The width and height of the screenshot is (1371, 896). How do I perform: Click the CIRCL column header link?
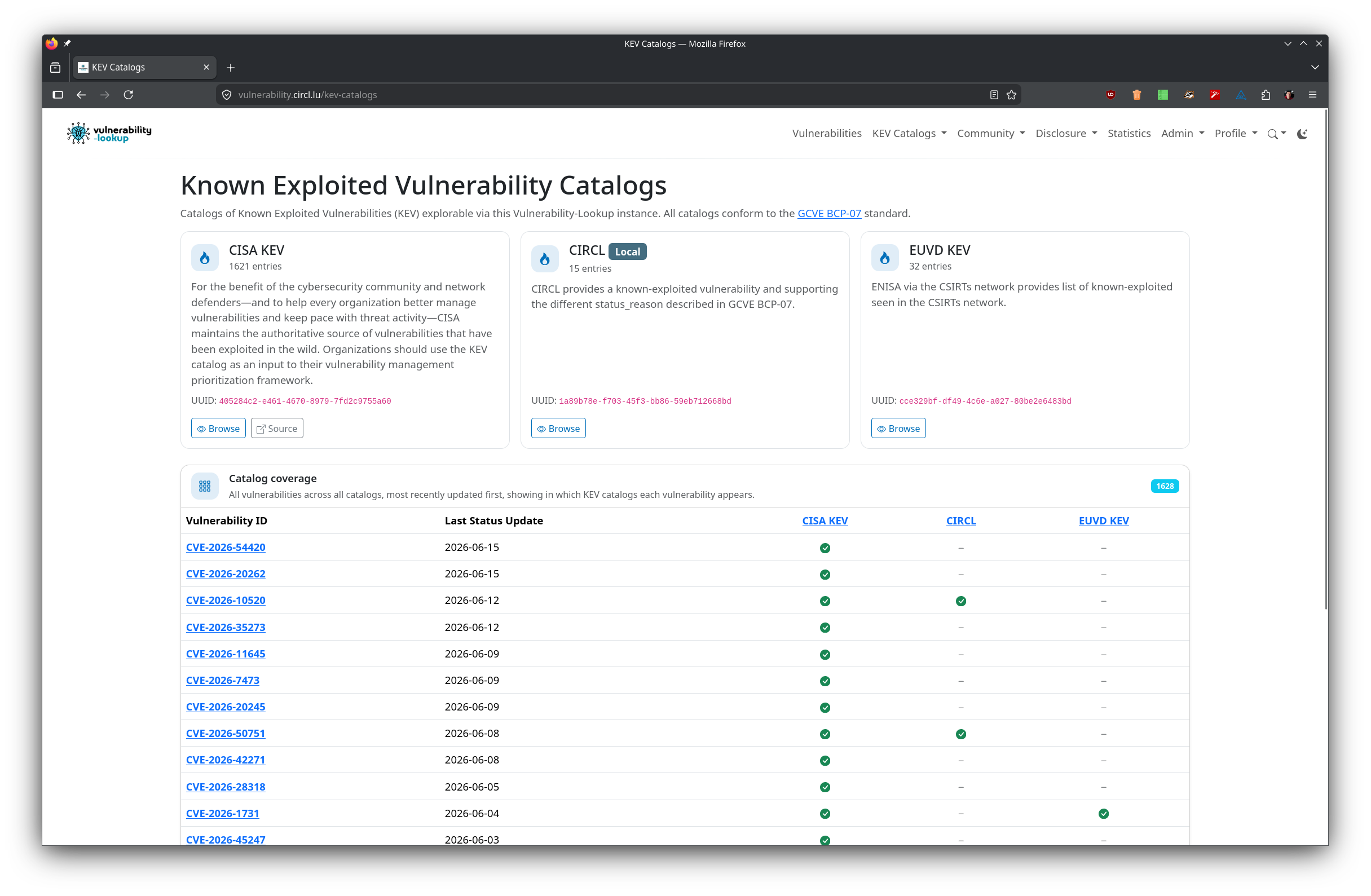pyautogui.click(x=961, y=520)
